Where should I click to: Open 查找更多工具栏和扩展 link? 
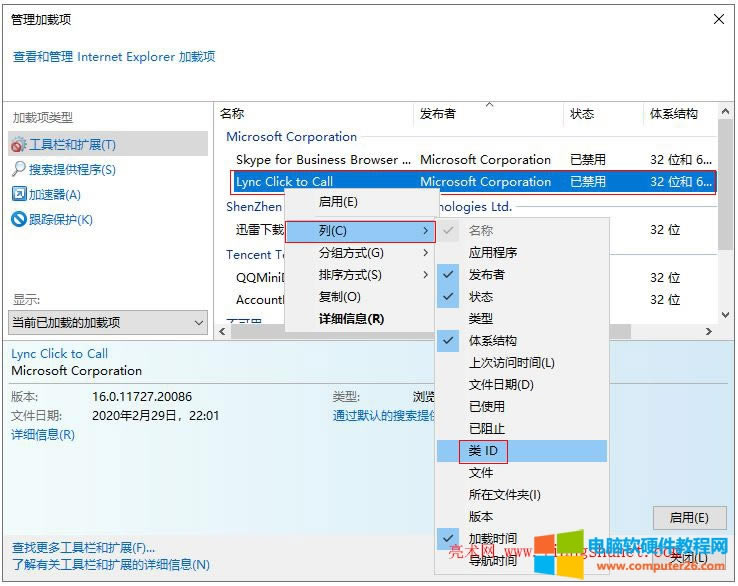(84, 547)
